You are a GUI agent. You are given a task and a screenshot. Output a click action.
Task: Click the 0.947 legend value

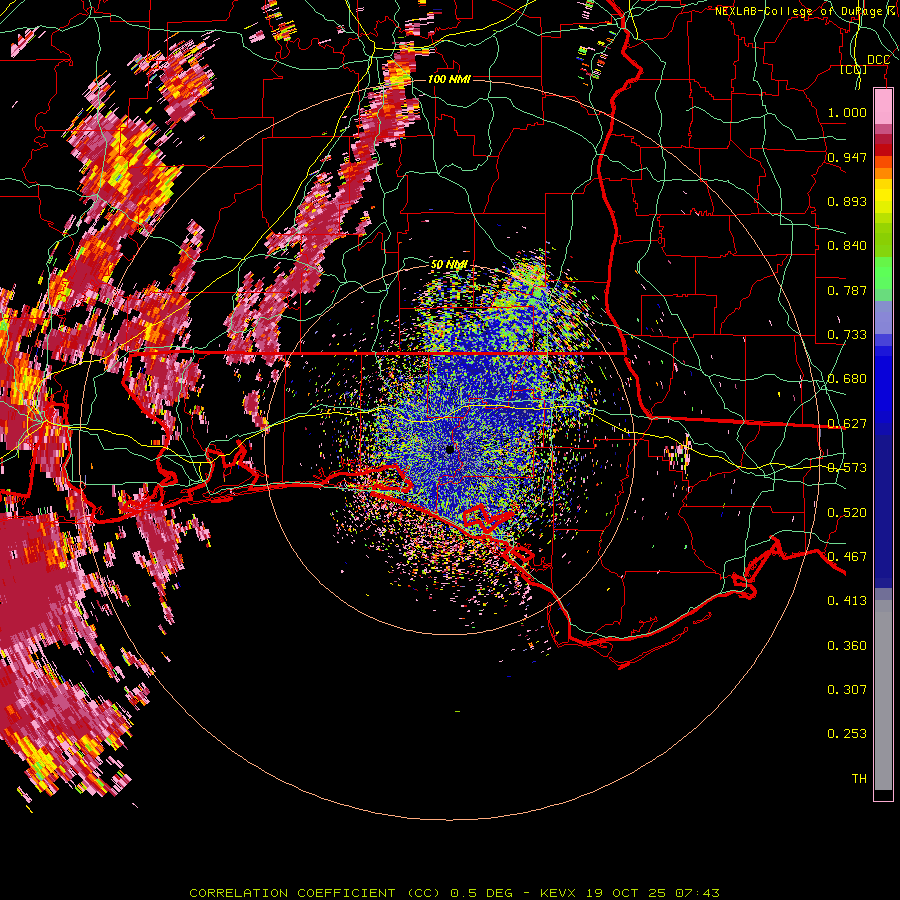coord(847,157)
